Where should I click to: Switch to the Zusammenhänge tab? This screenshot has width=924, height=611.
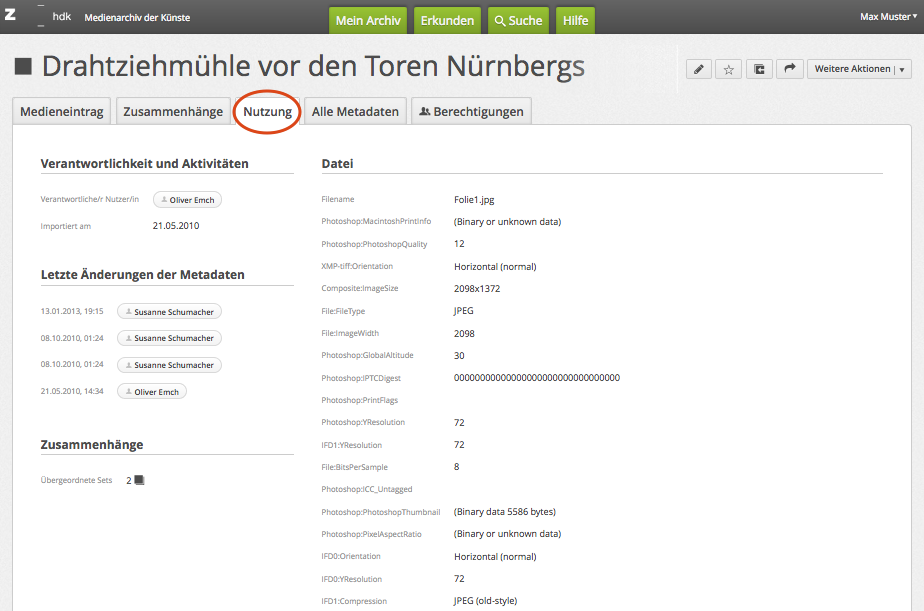pos(173,111)
